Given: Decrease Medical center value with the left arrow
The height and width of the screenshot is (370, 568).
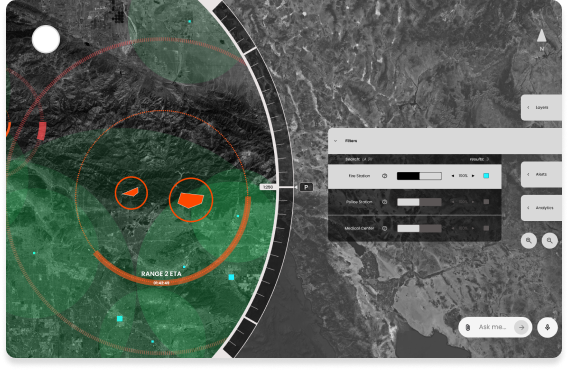Looking at the screenshot, I should point(453,228).
